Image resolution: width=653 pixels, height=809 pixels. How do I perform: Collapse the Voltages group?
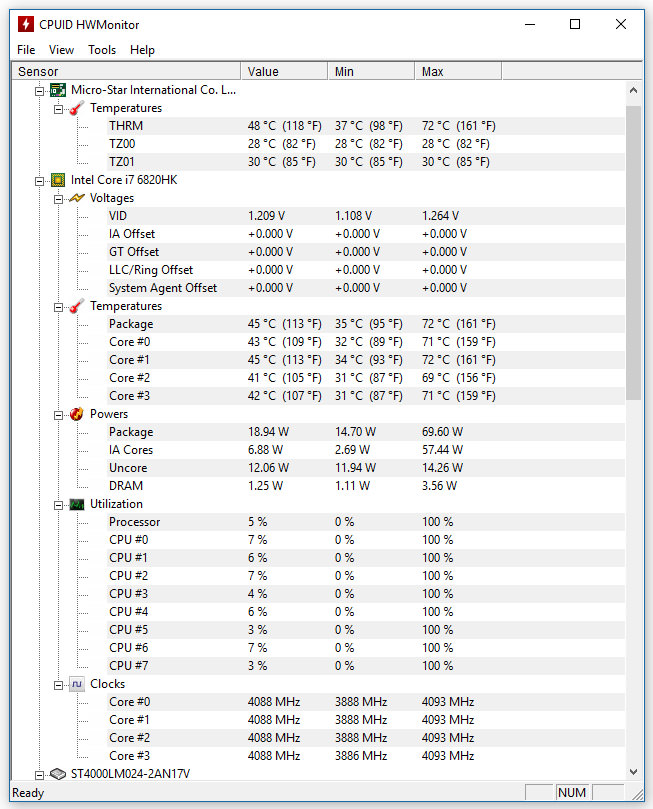(x=58, y=199)
